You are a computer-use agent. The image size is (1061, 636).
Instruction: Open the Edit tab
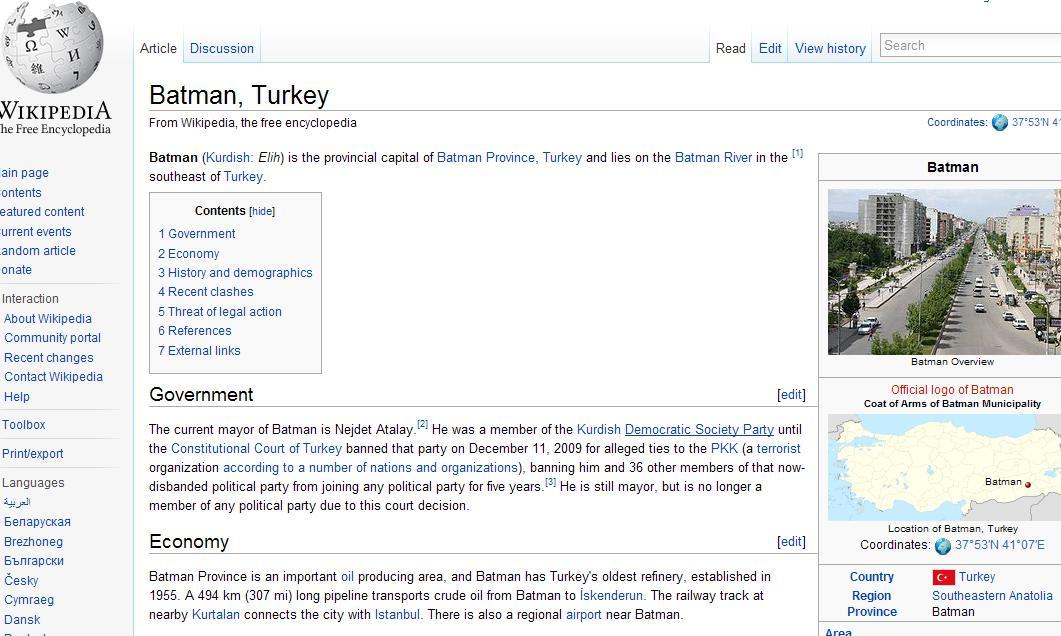click(x=770, y=49)
